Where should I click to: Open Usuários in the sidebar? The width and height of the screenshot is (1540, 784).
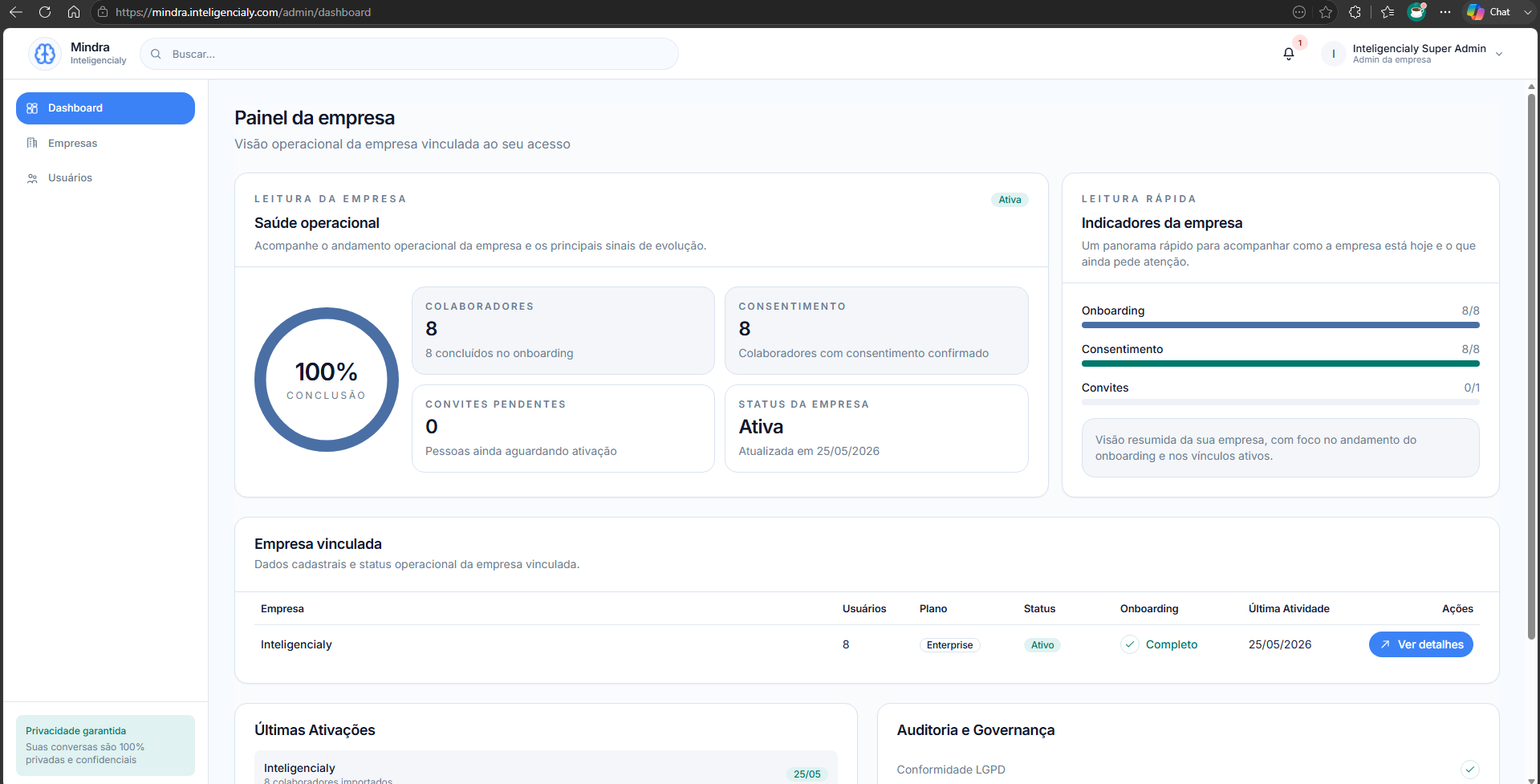[x=105, y=177]
